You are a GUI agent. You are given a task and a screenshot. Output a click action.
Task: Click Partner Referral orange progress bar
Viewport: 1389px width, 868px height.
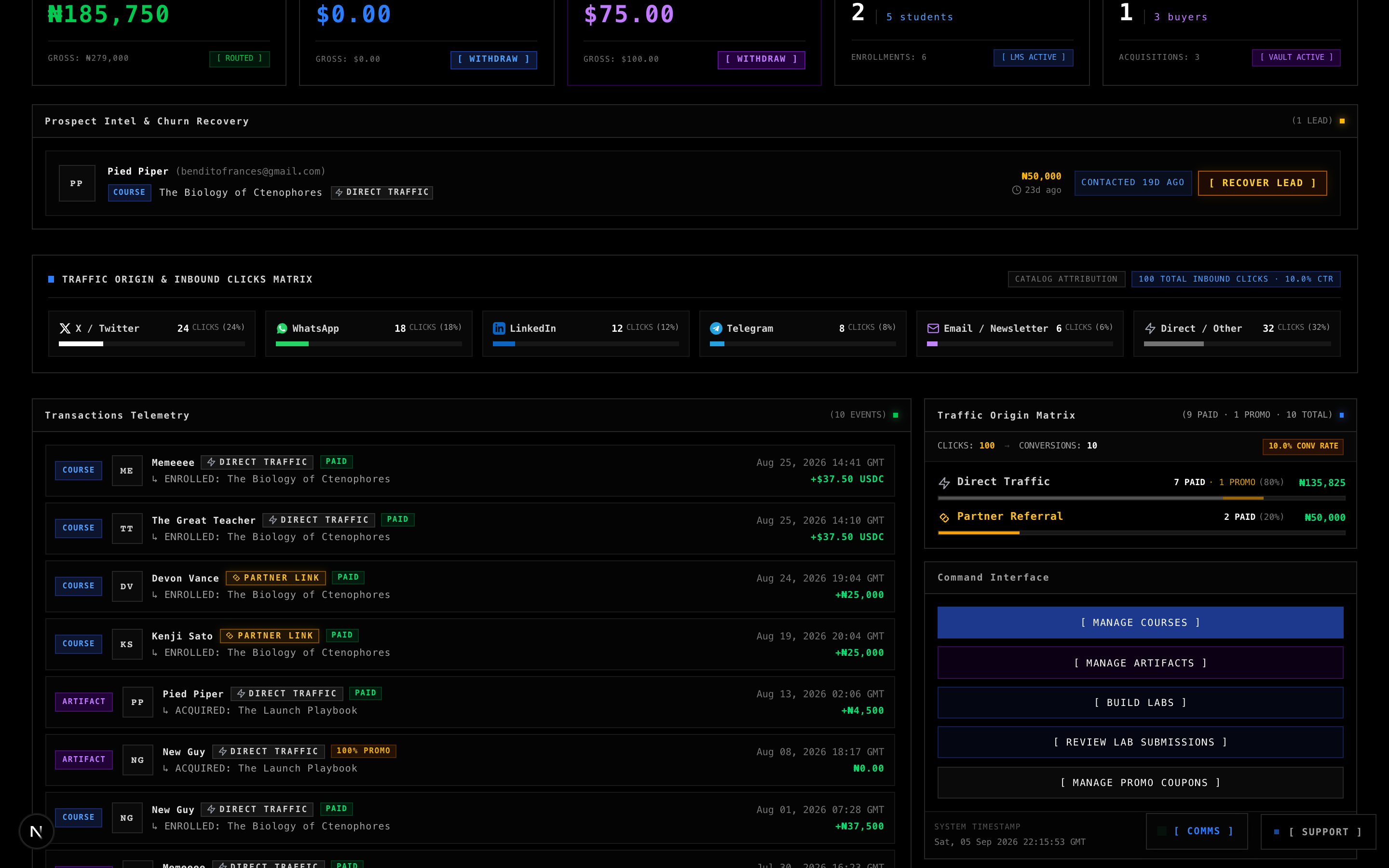(x=1141, y=533)
